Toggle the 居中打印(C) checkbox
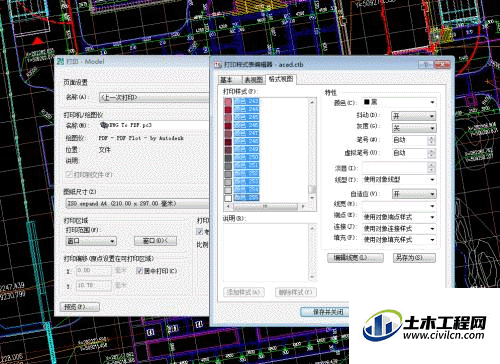This screenshot has width=500, height=364. 140,271
